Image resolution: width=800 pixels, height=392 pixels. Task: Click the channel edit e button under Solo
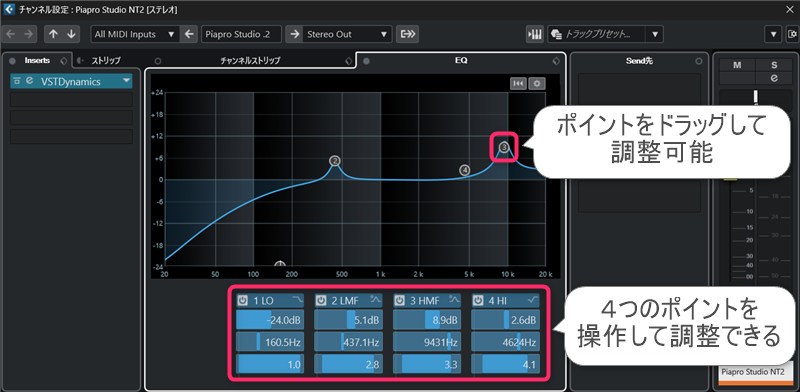[774, 78]
